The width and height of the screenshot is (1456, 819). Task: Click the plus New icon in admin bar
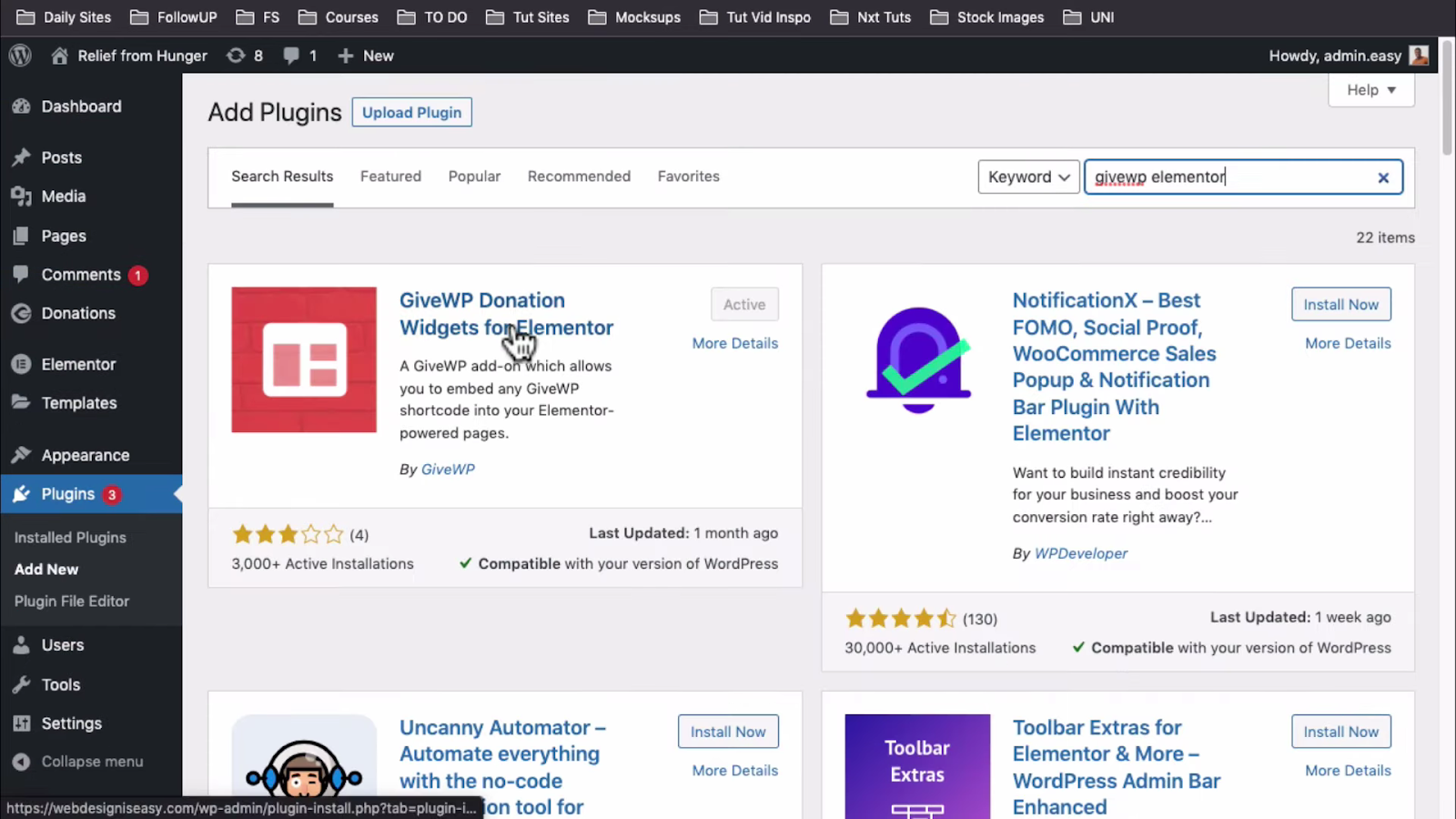(x=346, y=56)
